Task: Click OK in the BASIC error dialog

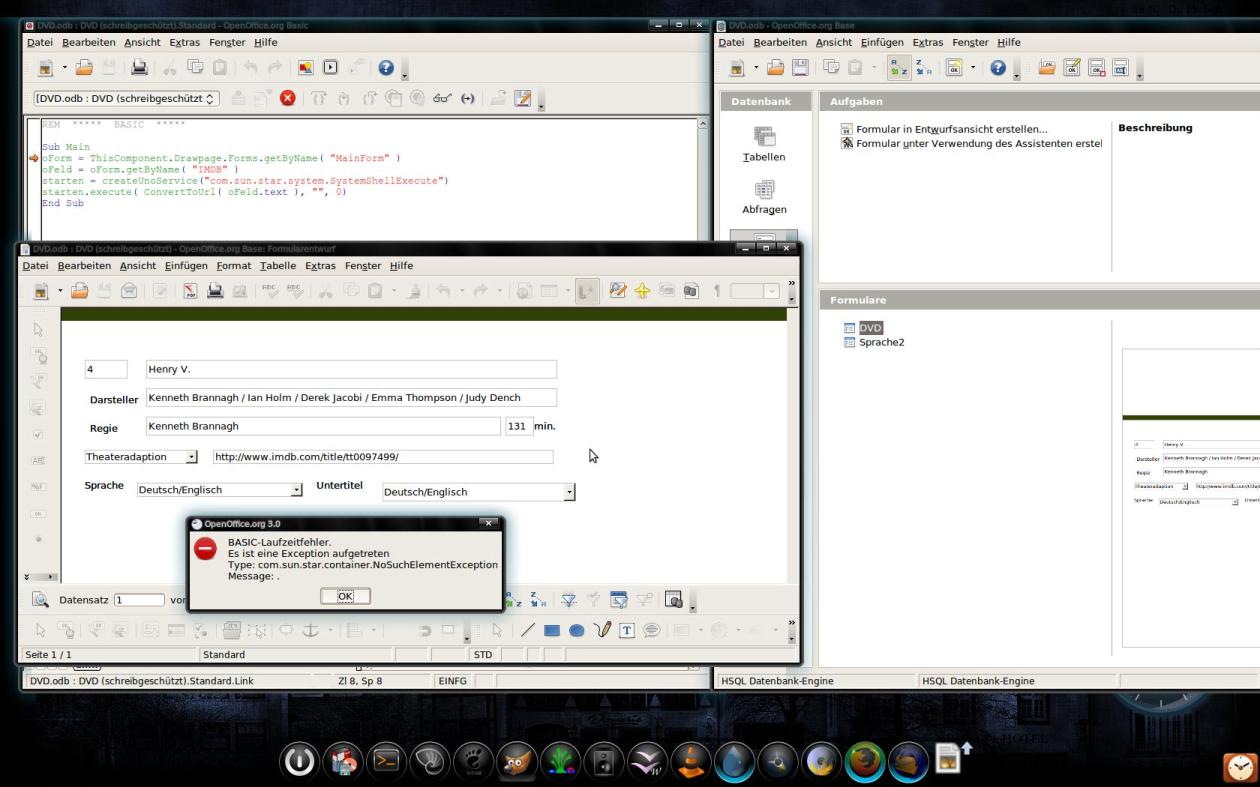Action: 345,596
